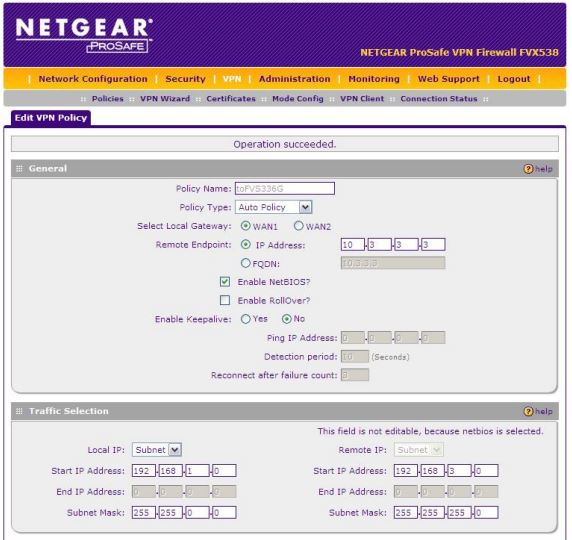Click Remote Start IP Address first octet 192
The image size is (572, 540).
pos(406,471)
